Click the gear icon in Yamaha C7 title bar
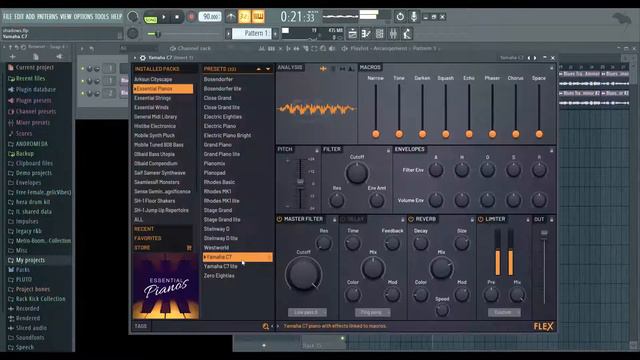640x360 pixels. [x=143, y=58]
